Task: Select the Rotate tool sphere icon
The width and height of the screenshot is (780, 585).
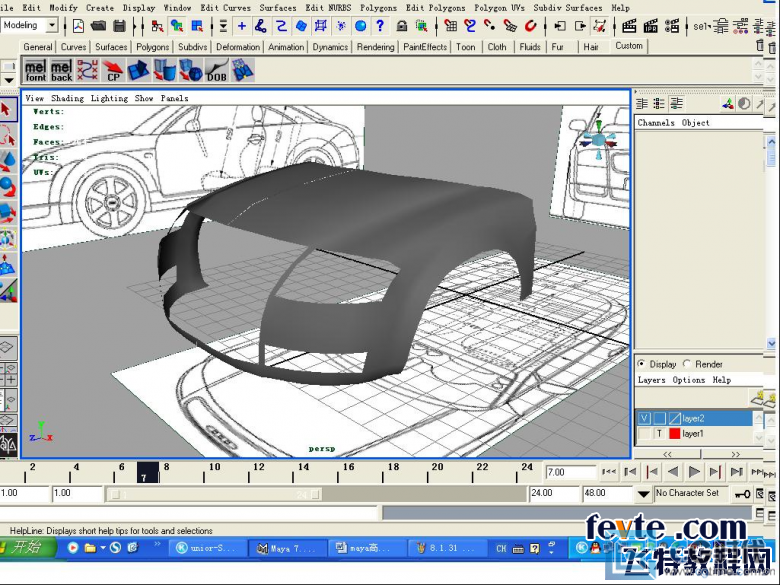Action: click(x=7, y=187)
